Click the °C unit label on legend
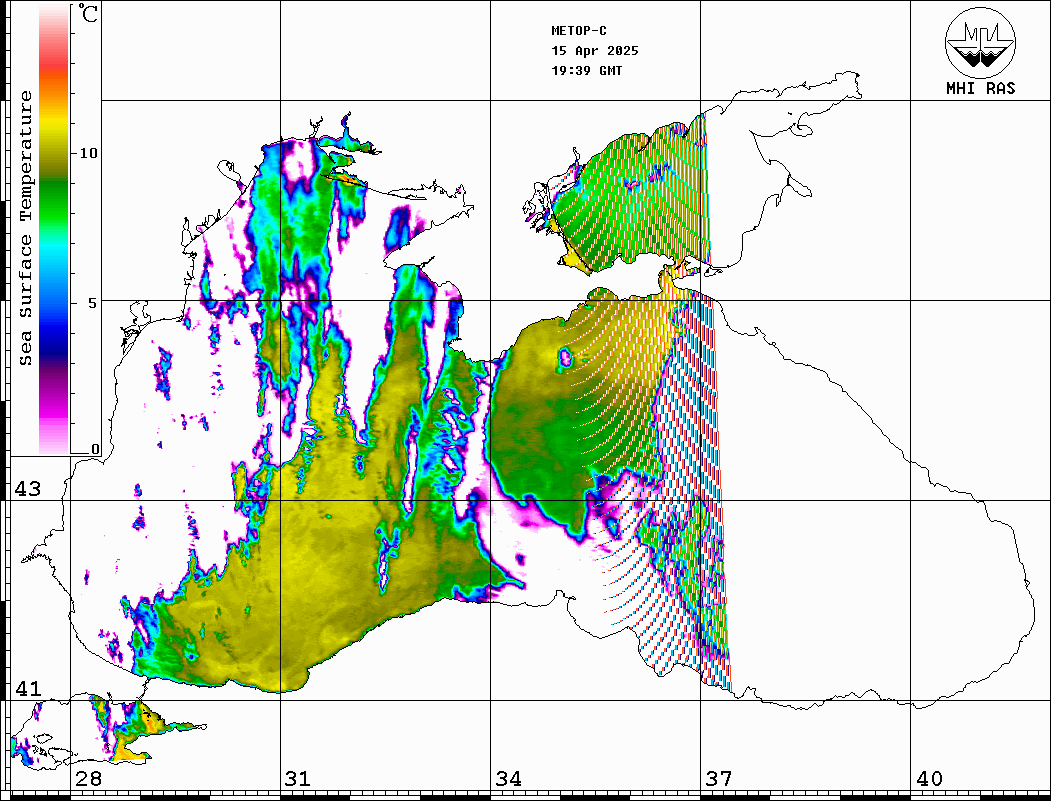Viewport: 1051px width, 801px height. (x=88, y=13)
